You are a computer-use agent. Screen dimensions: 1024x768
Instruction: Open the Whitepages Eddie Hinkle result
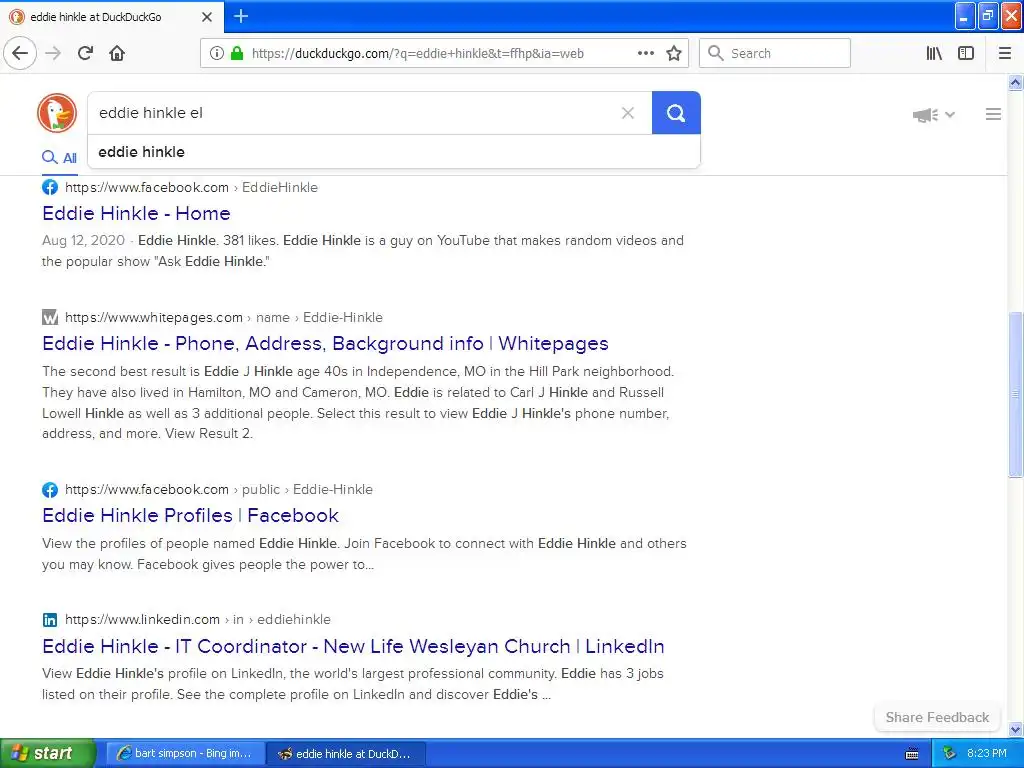click(x=325, y=344)
